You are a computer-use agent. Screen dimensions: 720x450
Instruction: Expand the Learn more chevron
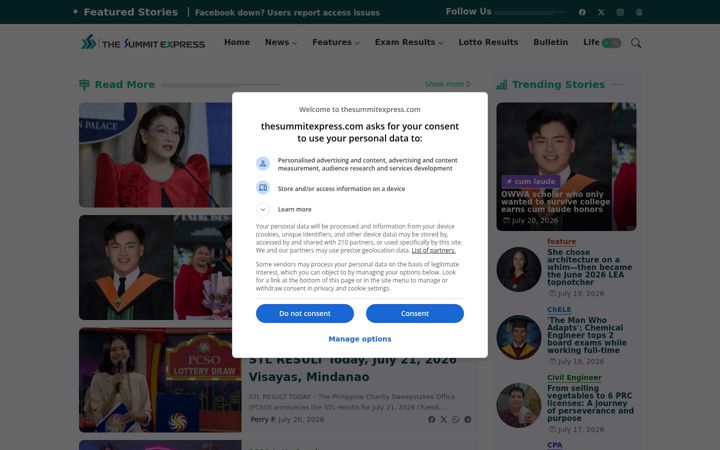coord(263,209)
